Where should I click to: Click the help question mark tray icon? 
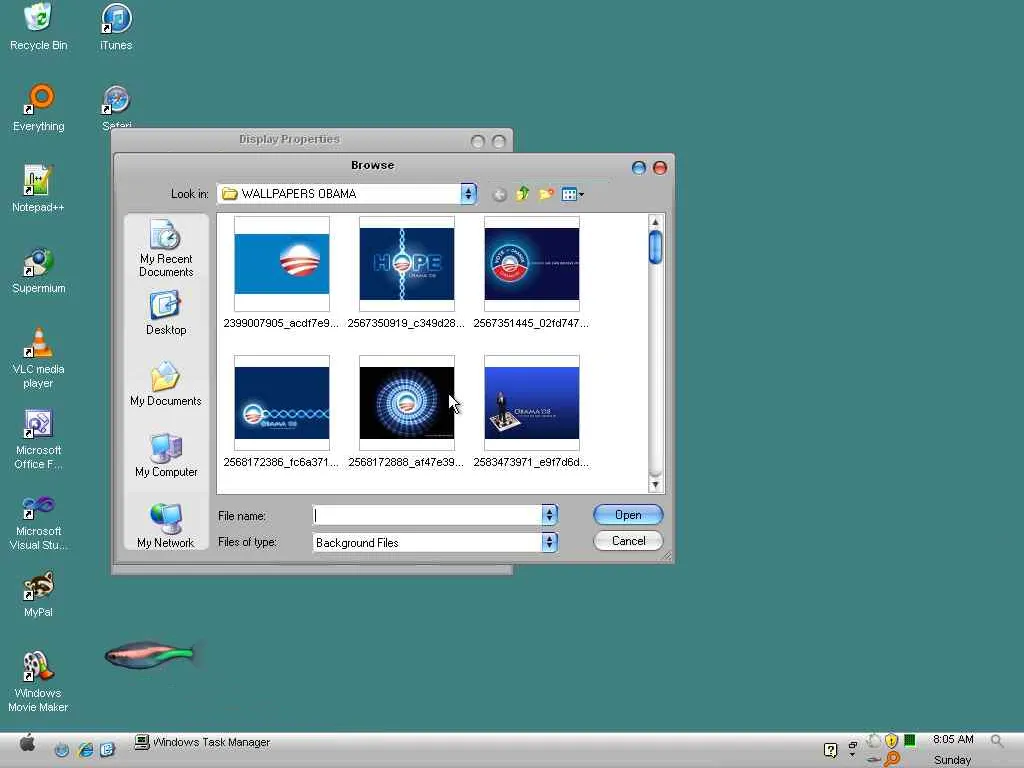pos(830,750)
